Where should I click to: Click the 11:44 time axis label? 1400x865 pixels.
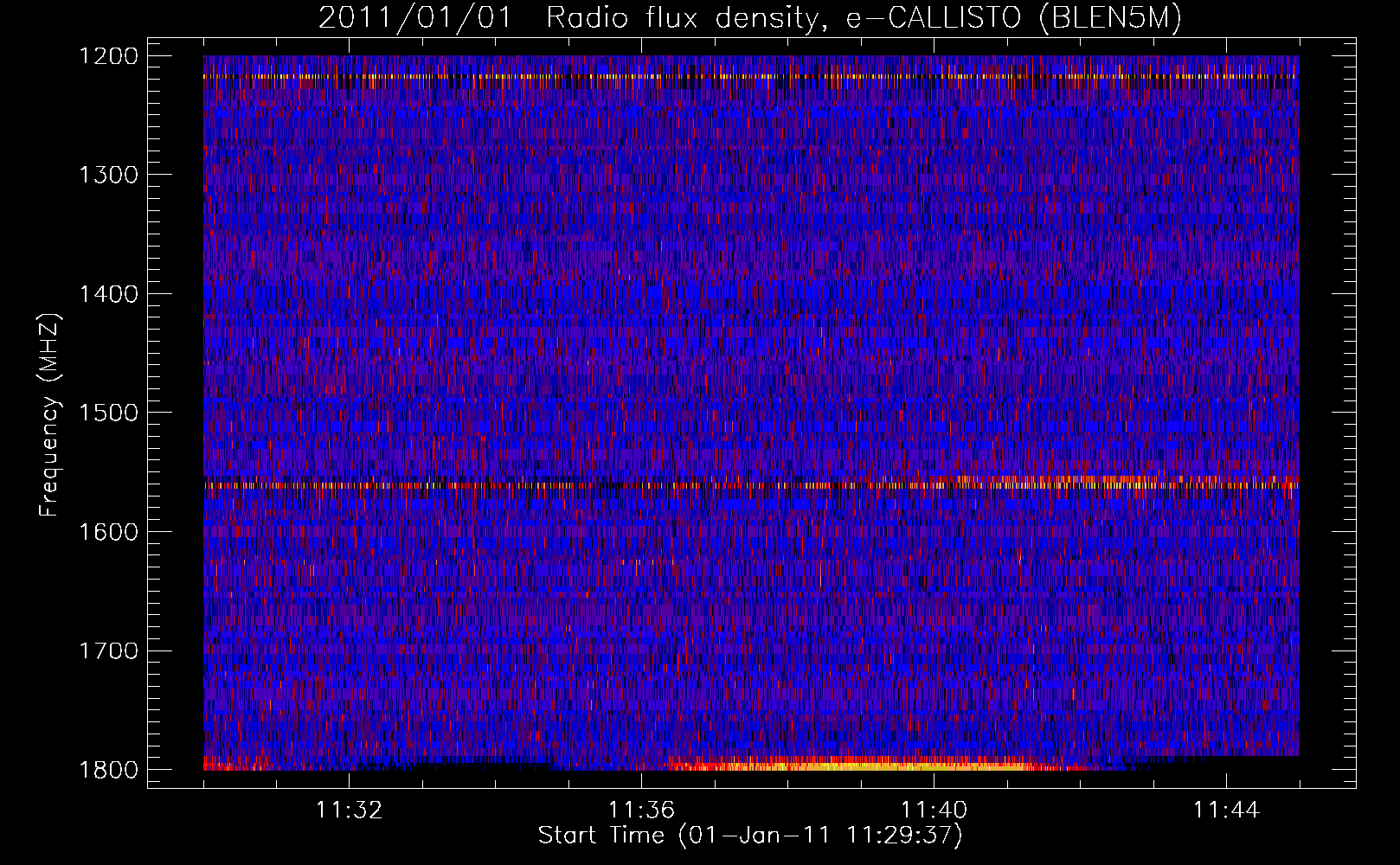1226,811
